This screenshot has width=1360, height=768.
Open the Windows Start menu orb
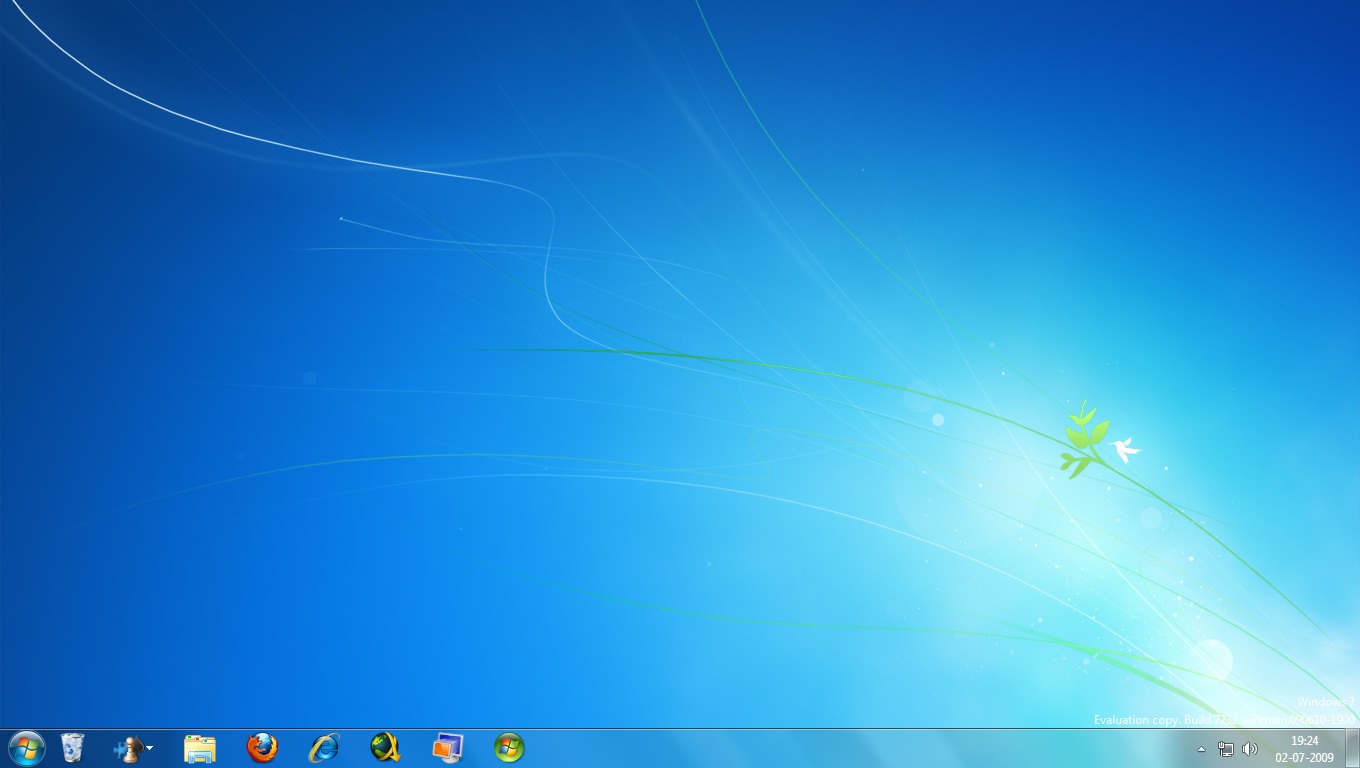(x=26, y=748)
